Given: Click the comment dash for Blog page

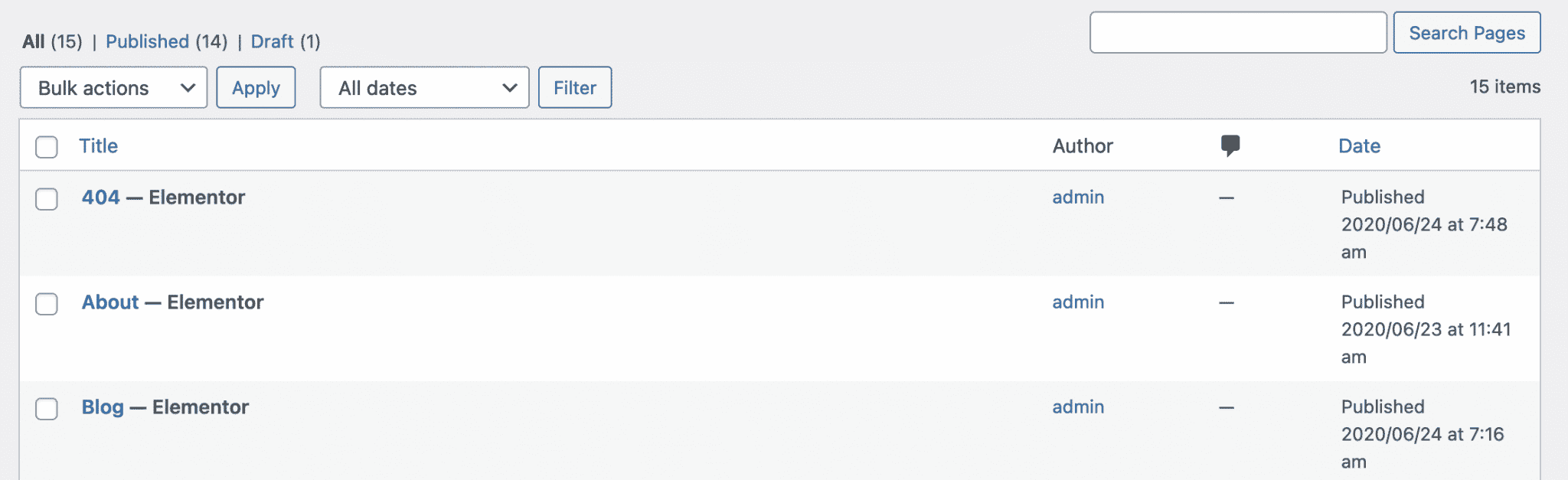Looking at the screenshot, I should coord(1227,407).
